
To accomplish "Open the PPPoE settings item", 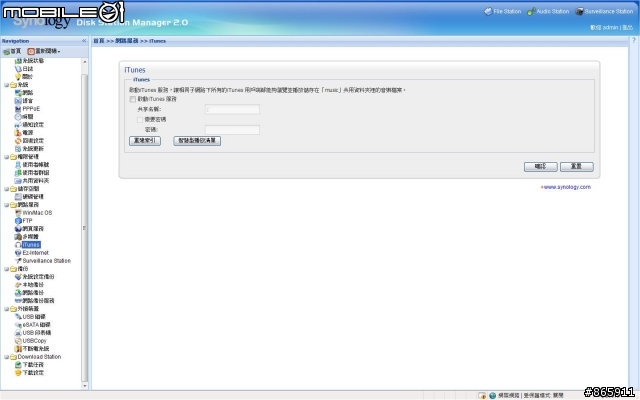I will [27, 109].
